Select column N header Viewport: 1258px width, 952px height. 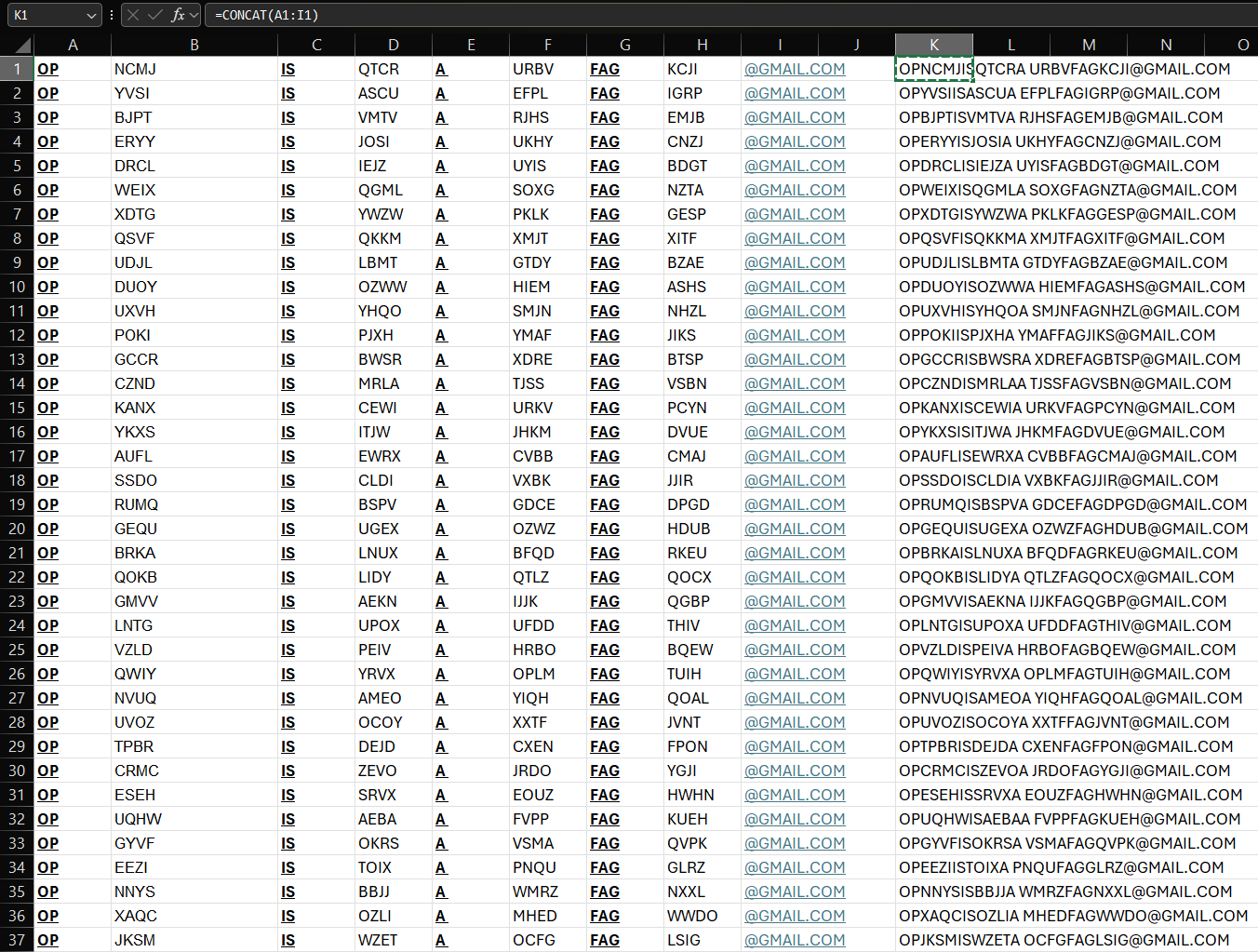coord(1166,45)
